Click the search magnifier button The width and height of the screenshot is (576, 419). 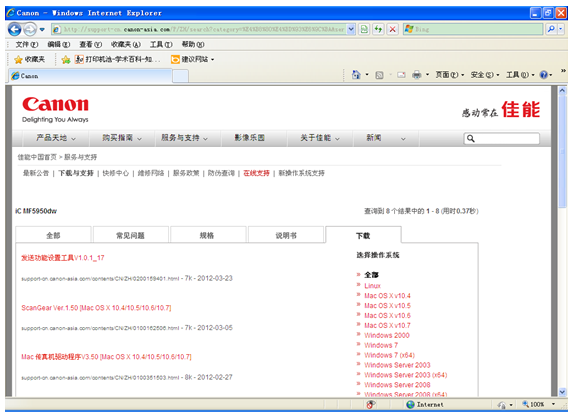pyautogui.click(x=551, y=29)
